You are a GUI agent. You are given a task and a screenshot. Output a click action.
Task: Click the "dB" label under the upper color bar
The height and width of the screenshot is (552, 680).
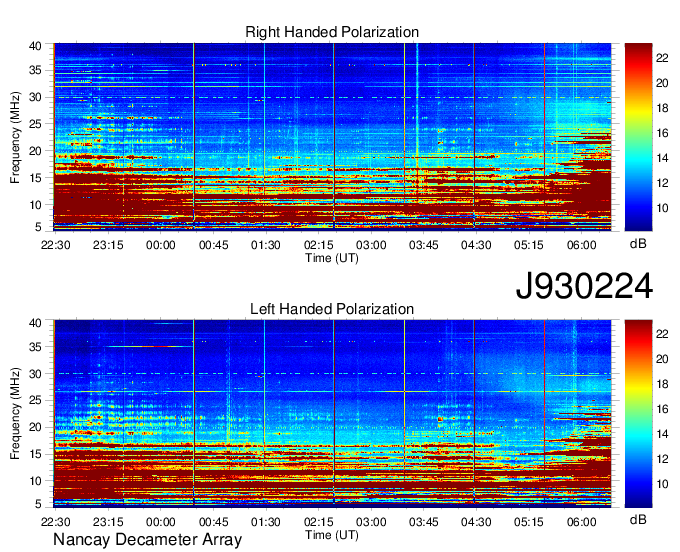(x=638, y=244)
